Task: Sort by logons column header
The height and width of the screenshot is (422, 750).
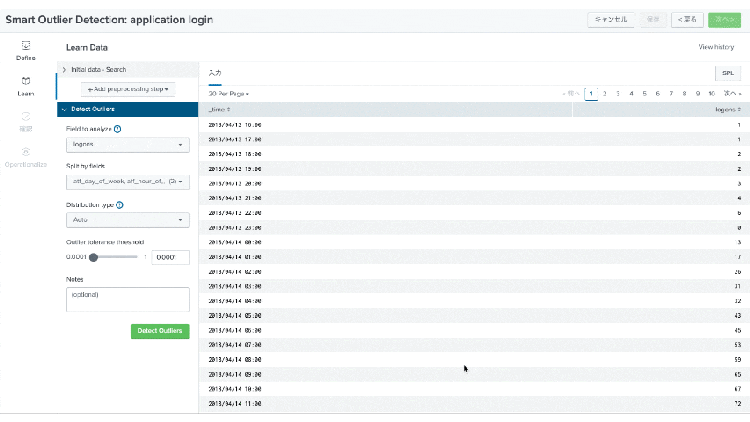Action: (x=728, y=110)
